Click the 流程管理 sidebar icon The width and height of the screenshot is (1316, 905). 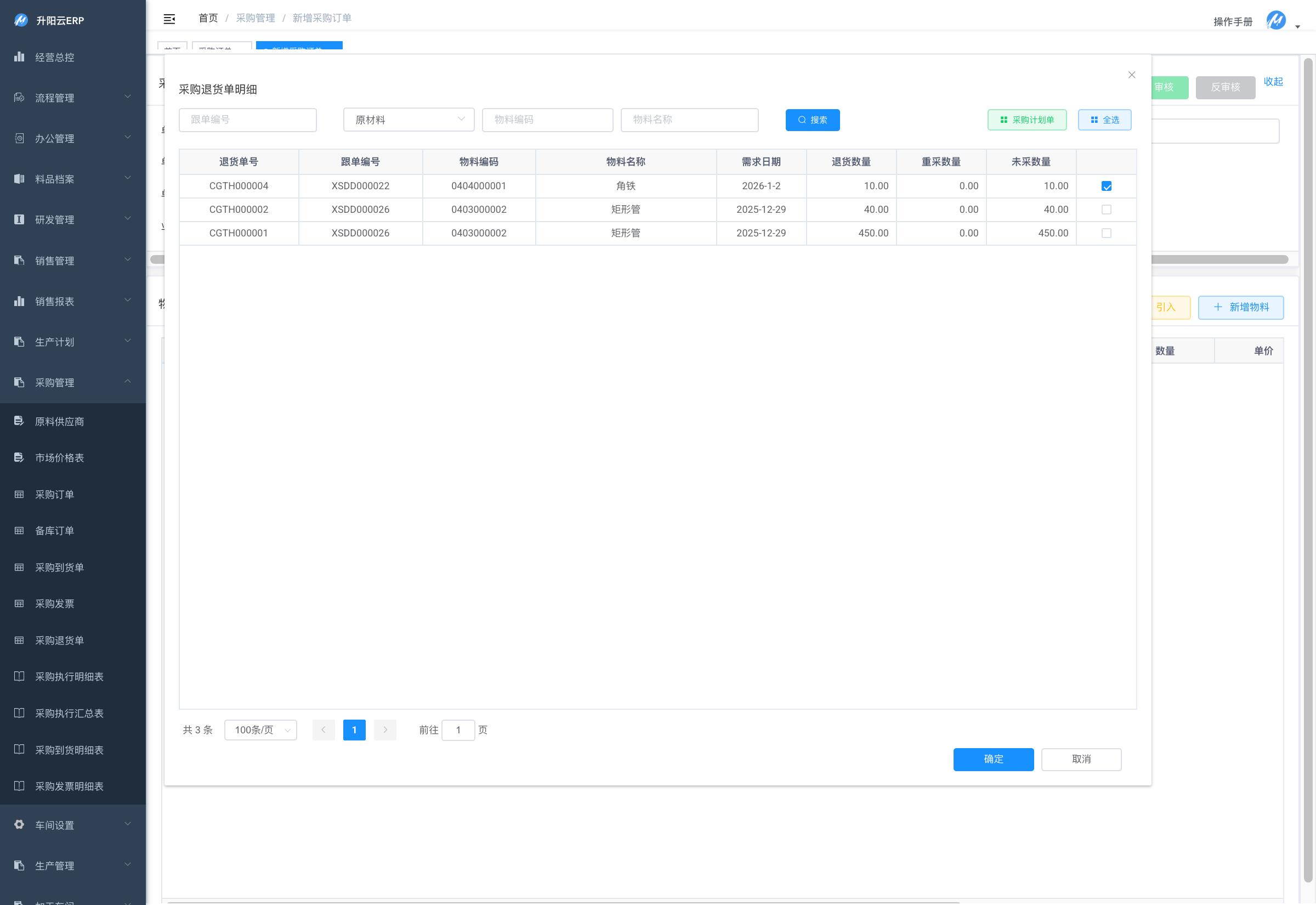19,98
